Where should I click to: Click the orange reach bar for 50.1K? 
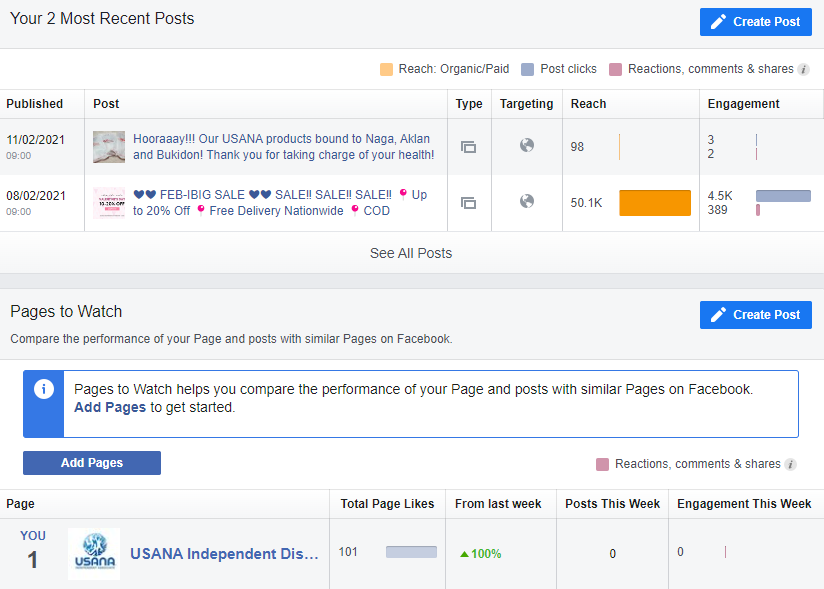pyautogui.click(x=655, y=203)
